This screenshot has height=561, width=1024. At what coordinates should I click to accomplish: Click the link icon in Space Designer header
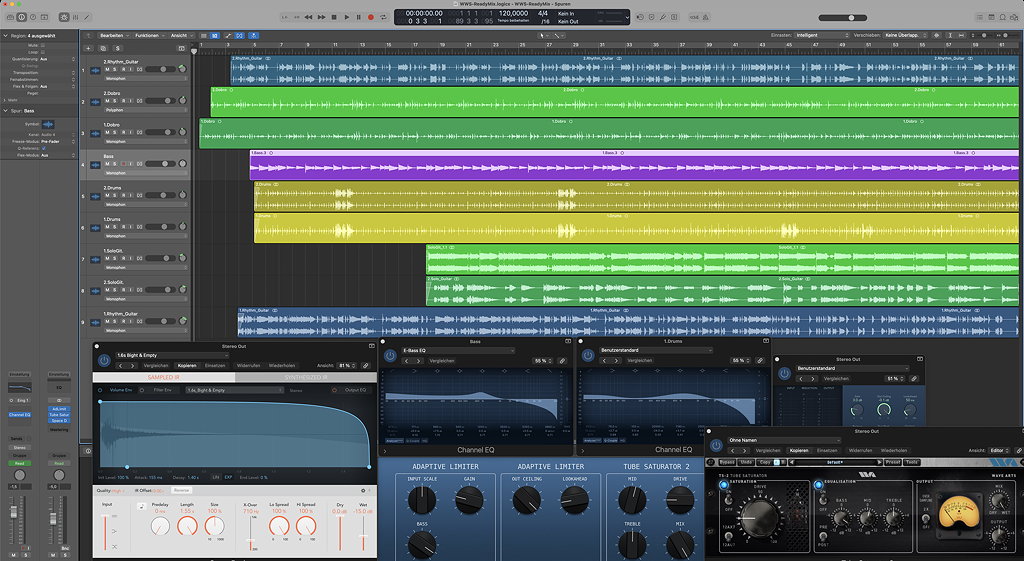tap(366, 365)
